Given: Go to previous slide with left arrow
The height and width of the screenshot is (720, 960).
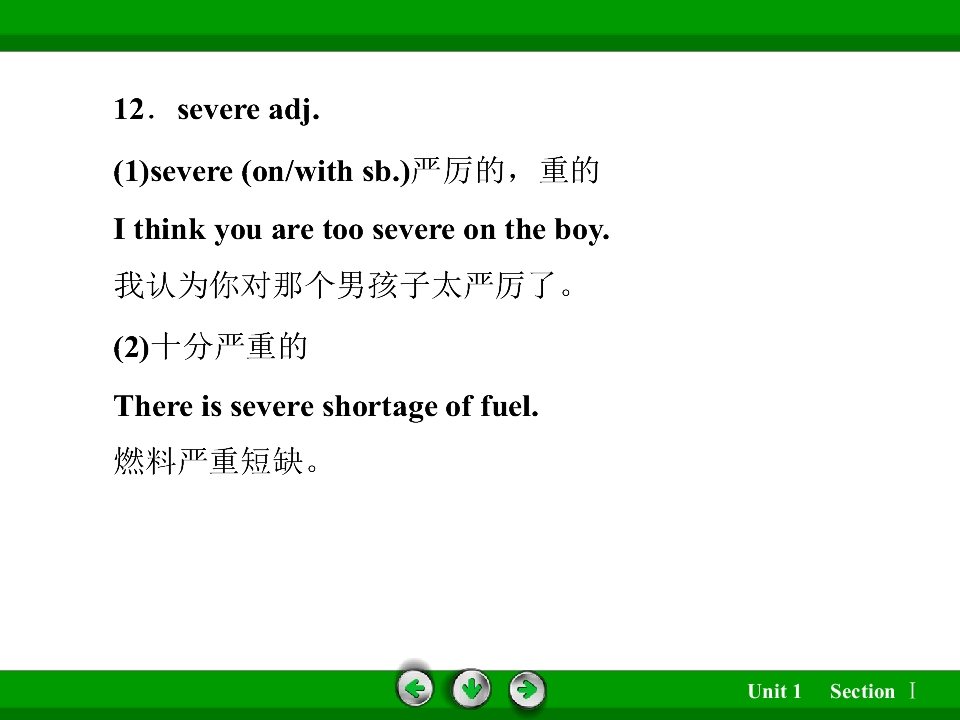Looking at the screenshot, I should (x=415, y=689).
